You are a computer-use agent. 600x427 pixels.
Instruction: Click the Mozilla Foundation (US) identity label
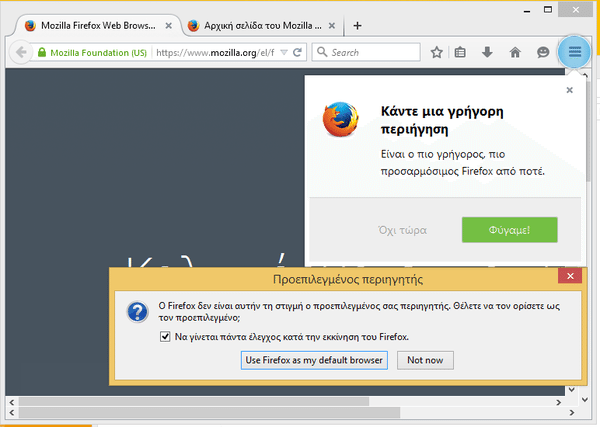pos(98,52)
